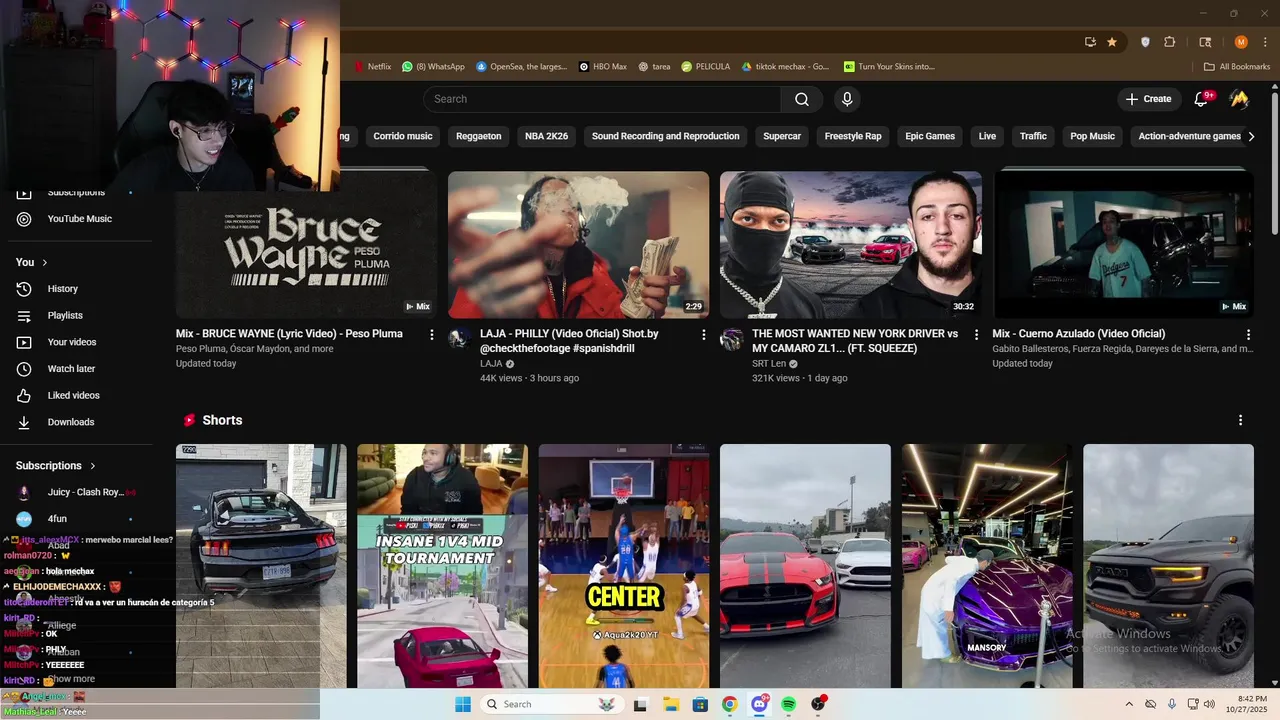
Task: Show hidden system tray icons
Action: point(1129,704)
